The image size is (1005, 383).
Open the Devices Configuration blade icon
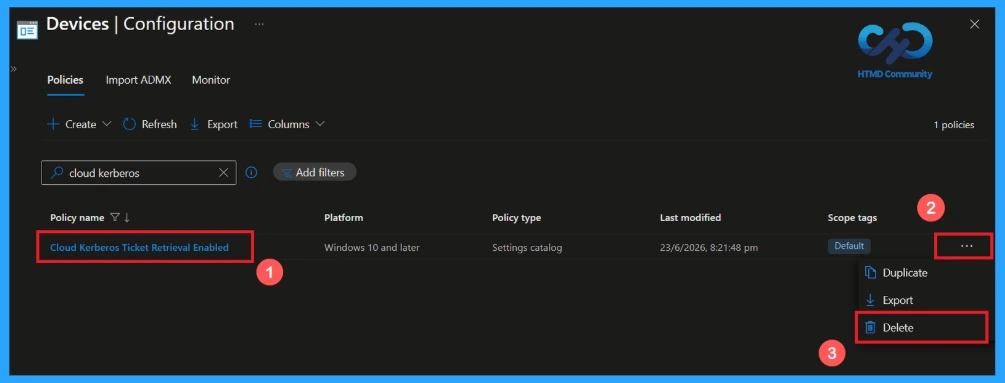[x=27, y=29]
